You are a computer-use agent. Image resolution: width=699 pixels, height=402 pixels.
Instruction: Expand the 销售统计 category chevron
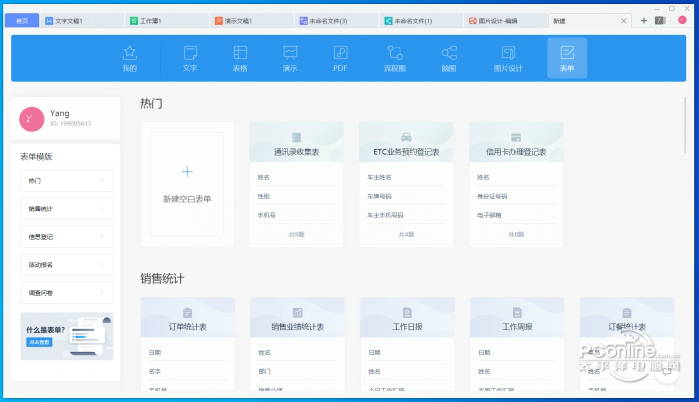tap(102, 209)
